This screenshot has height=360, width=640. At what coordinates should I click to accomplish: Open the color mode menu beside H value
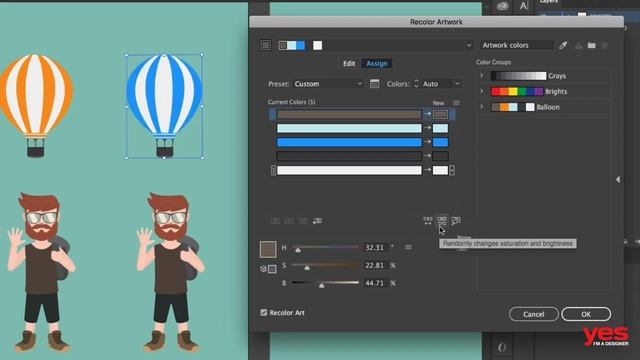(x=408, y=247)
